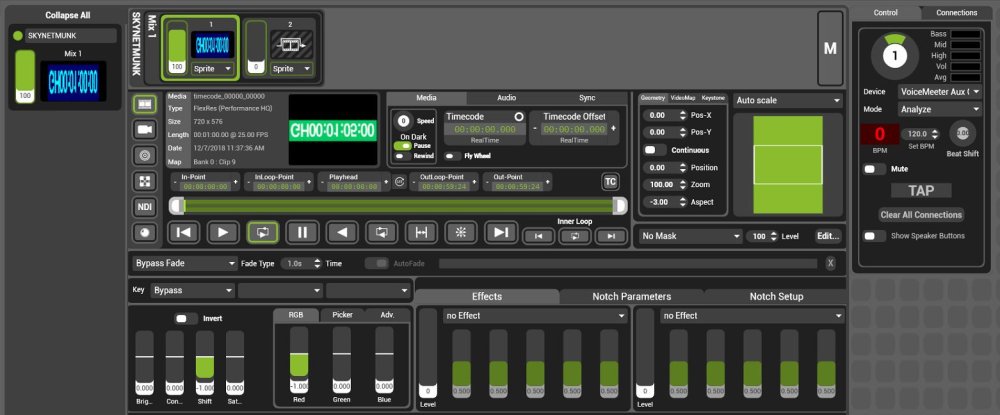Click the audio channel 1 dial
The height and width of the screenshot is (415, 1000).
click(x=895, y=55)
